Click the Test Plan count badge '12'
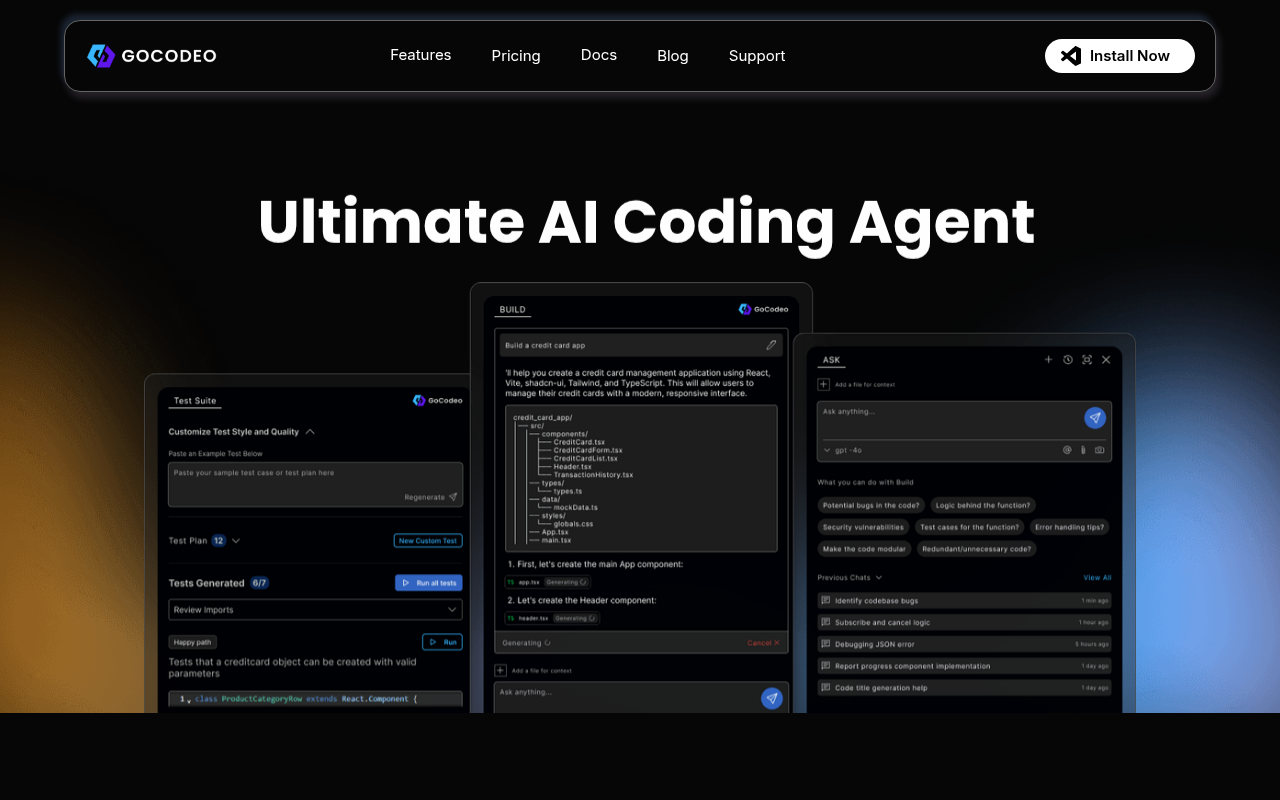The image size is (1280, 800). (x=219, y=541)
